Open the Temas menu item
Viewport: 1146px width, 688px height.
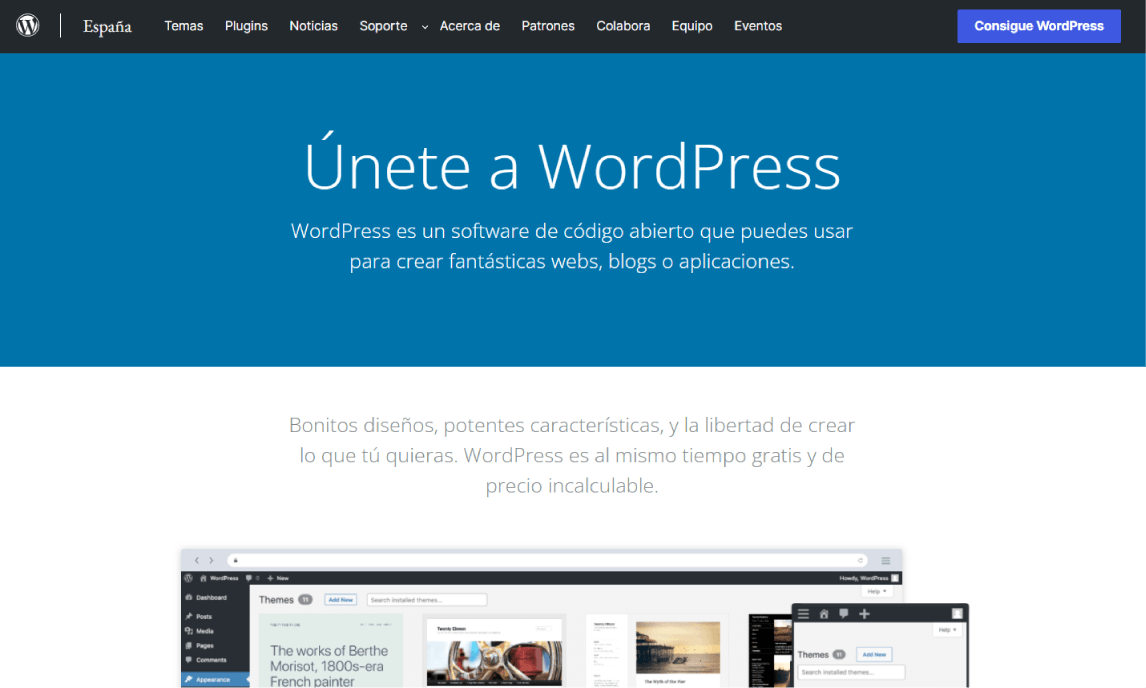click(x=183, y=26)
